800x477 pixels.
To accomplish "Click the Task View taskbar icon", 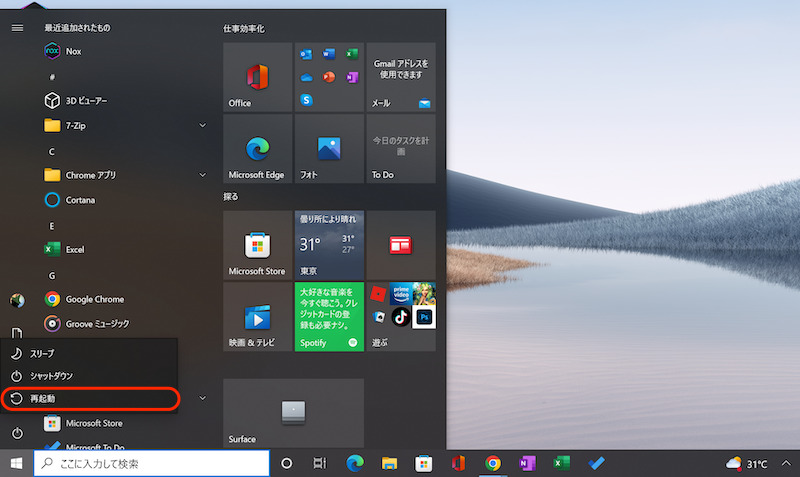I will pyautogui.click(x=319, y=463).
